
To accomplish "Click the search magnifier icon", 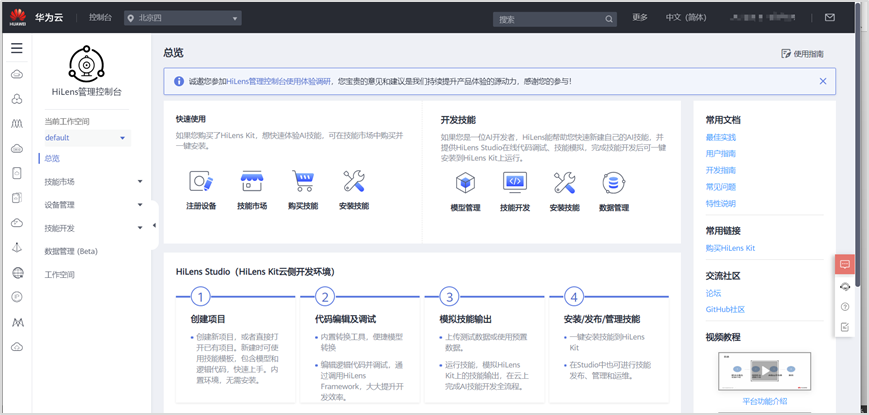I will pos(609,19).
